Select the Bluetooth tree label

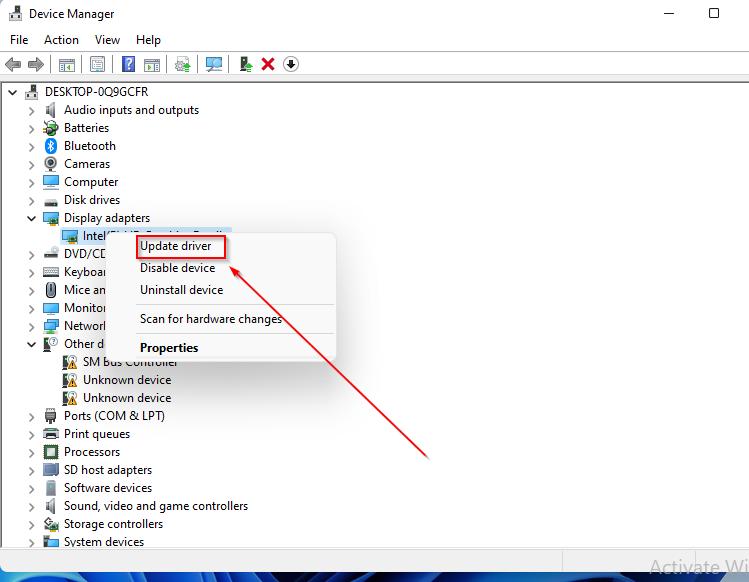(90, 146)
